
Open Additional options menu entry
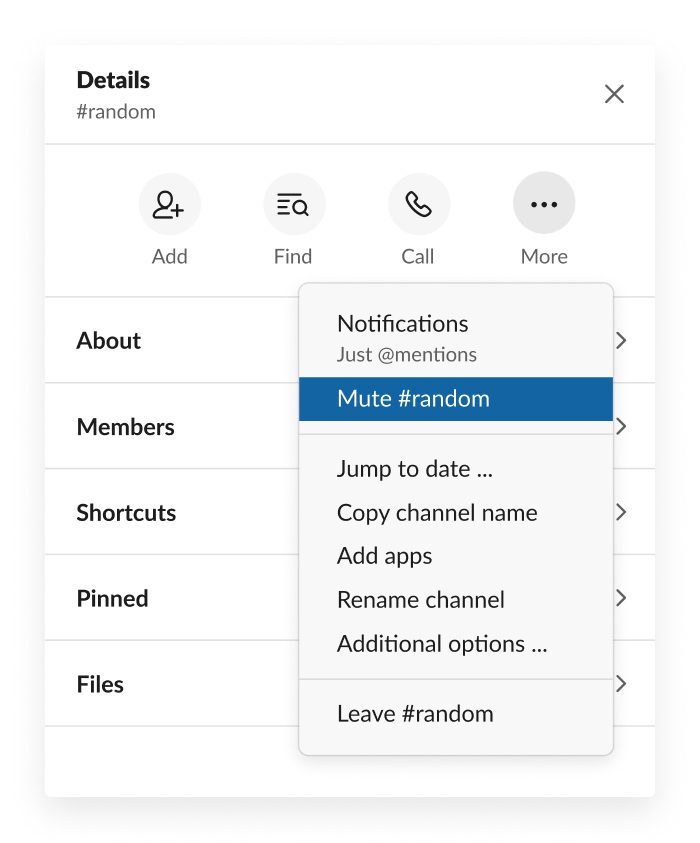(x=441, y=644)
